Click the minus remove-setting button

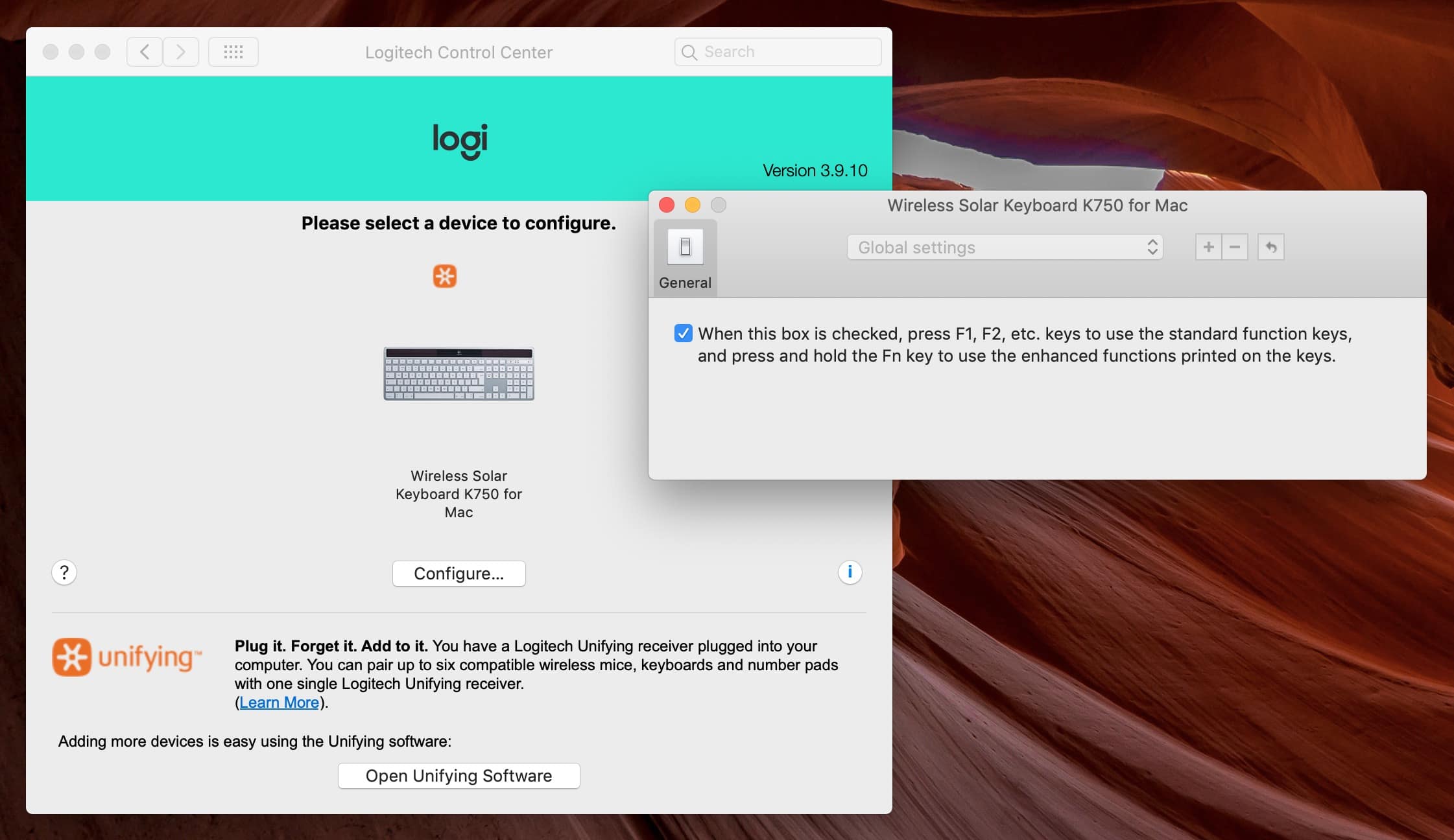(1235, 247)
